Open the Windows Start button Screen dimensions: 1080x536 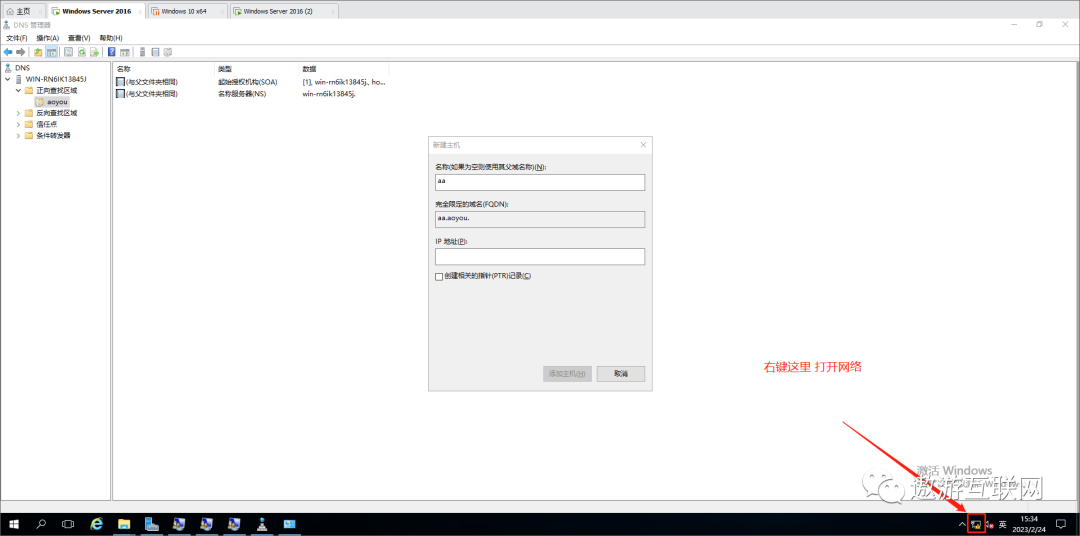click(14, 524)
